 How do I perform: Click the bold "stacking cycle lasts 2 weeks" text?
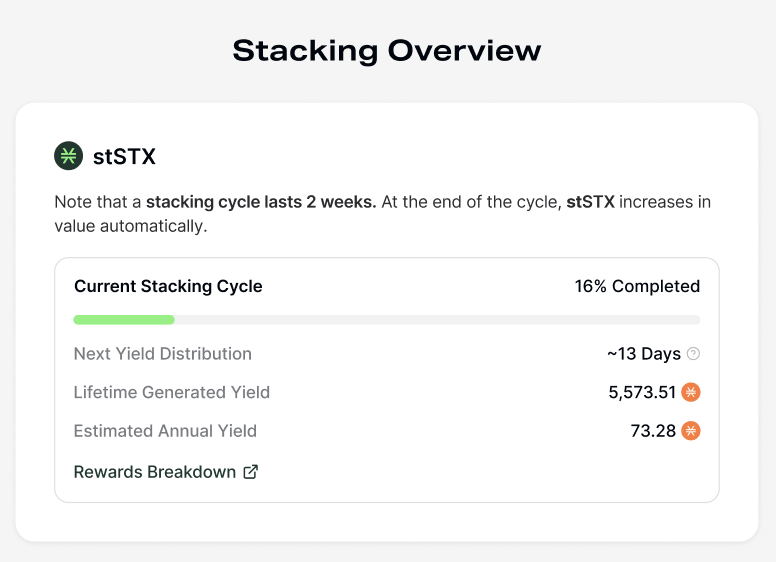pos(261,202)
